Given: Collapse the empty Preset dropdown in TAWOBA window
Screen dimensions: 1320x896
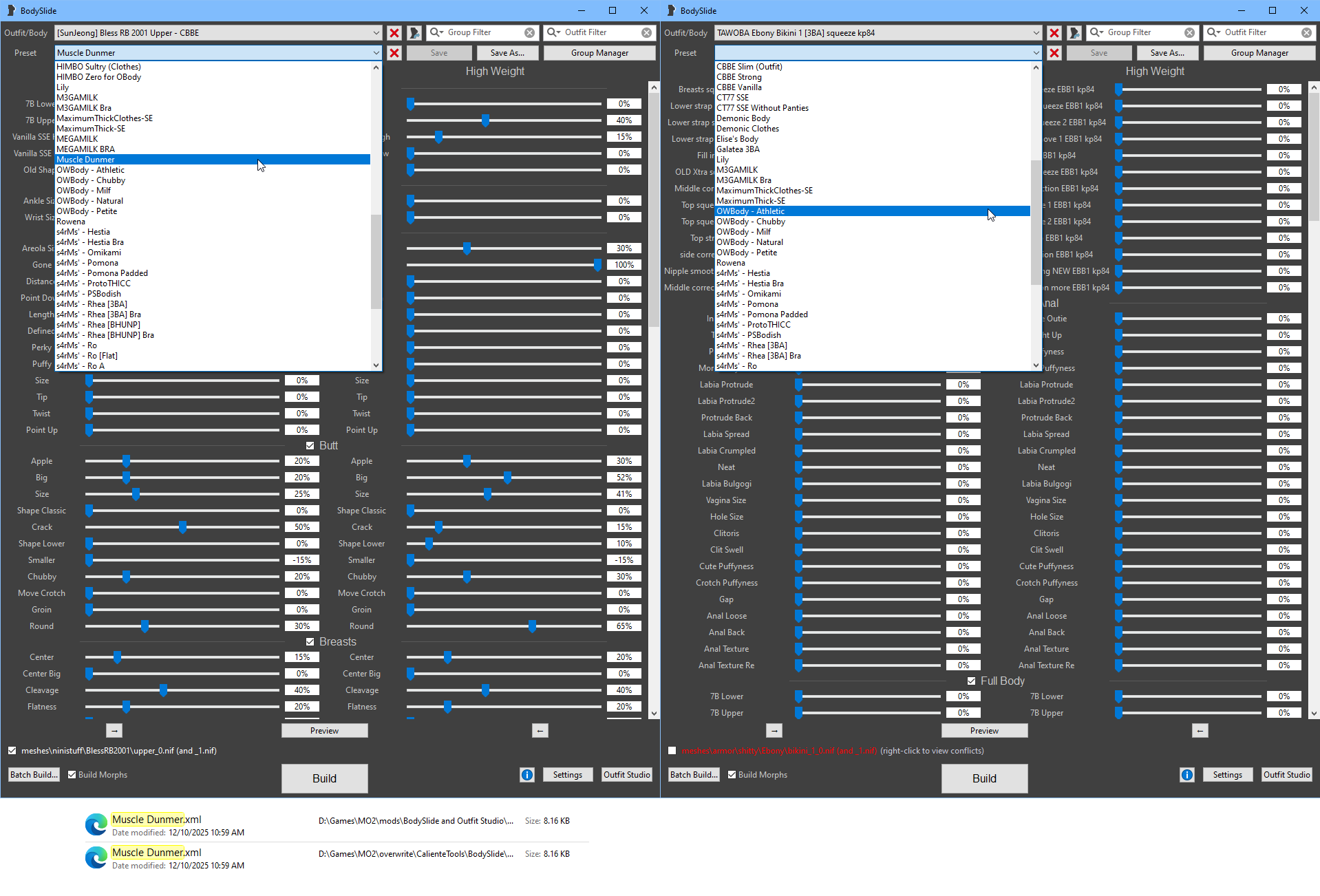Looking at the screenshot, I should coord(1036,53).
